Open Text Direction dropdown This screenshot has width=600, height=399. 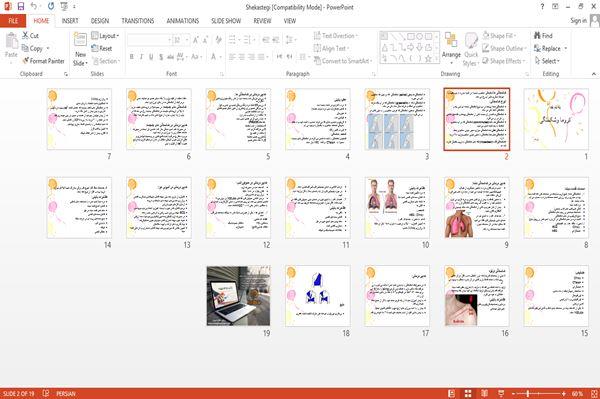336,36
